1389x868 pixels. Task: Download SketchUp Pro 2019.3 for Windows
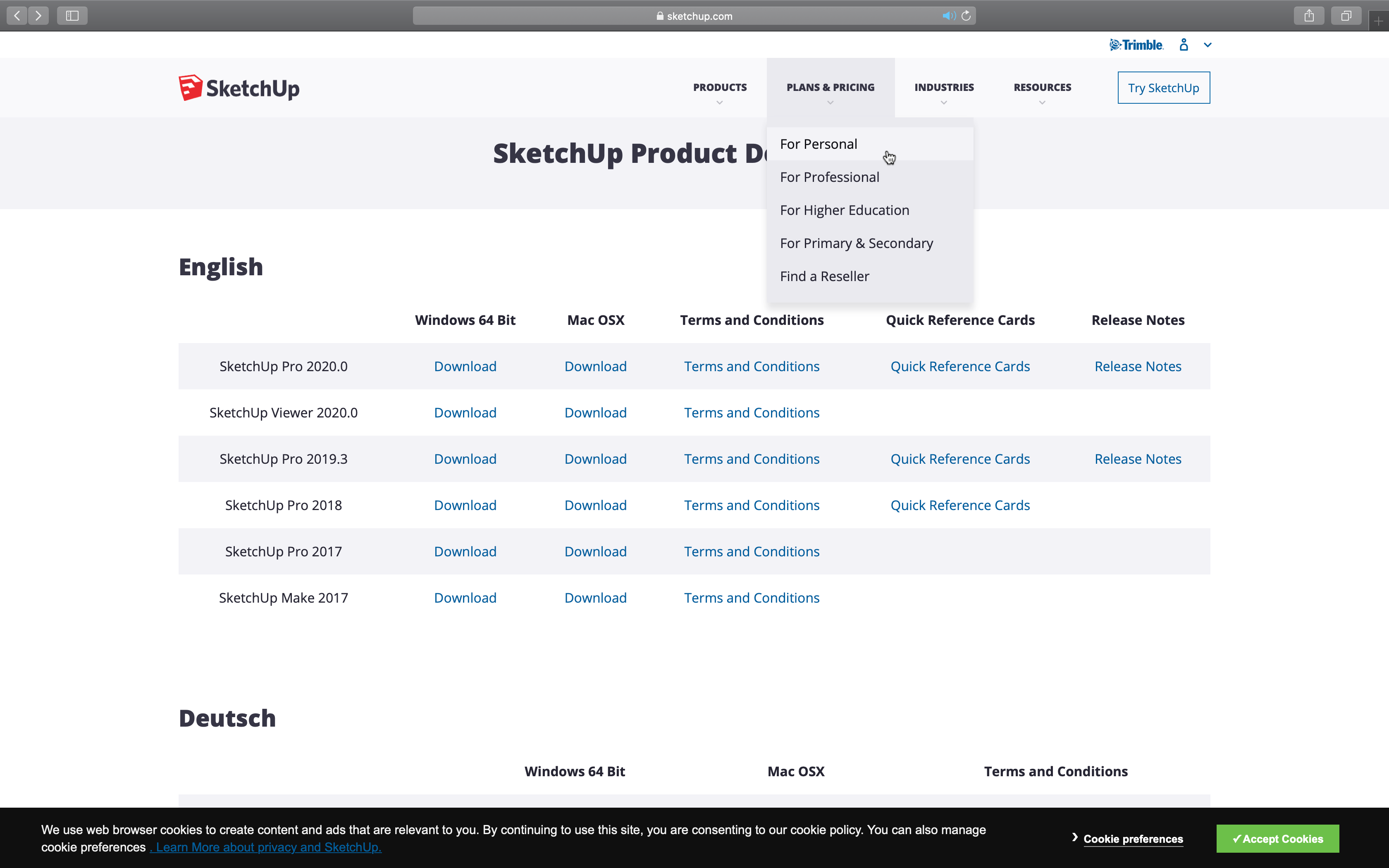(x=465, y=459)
